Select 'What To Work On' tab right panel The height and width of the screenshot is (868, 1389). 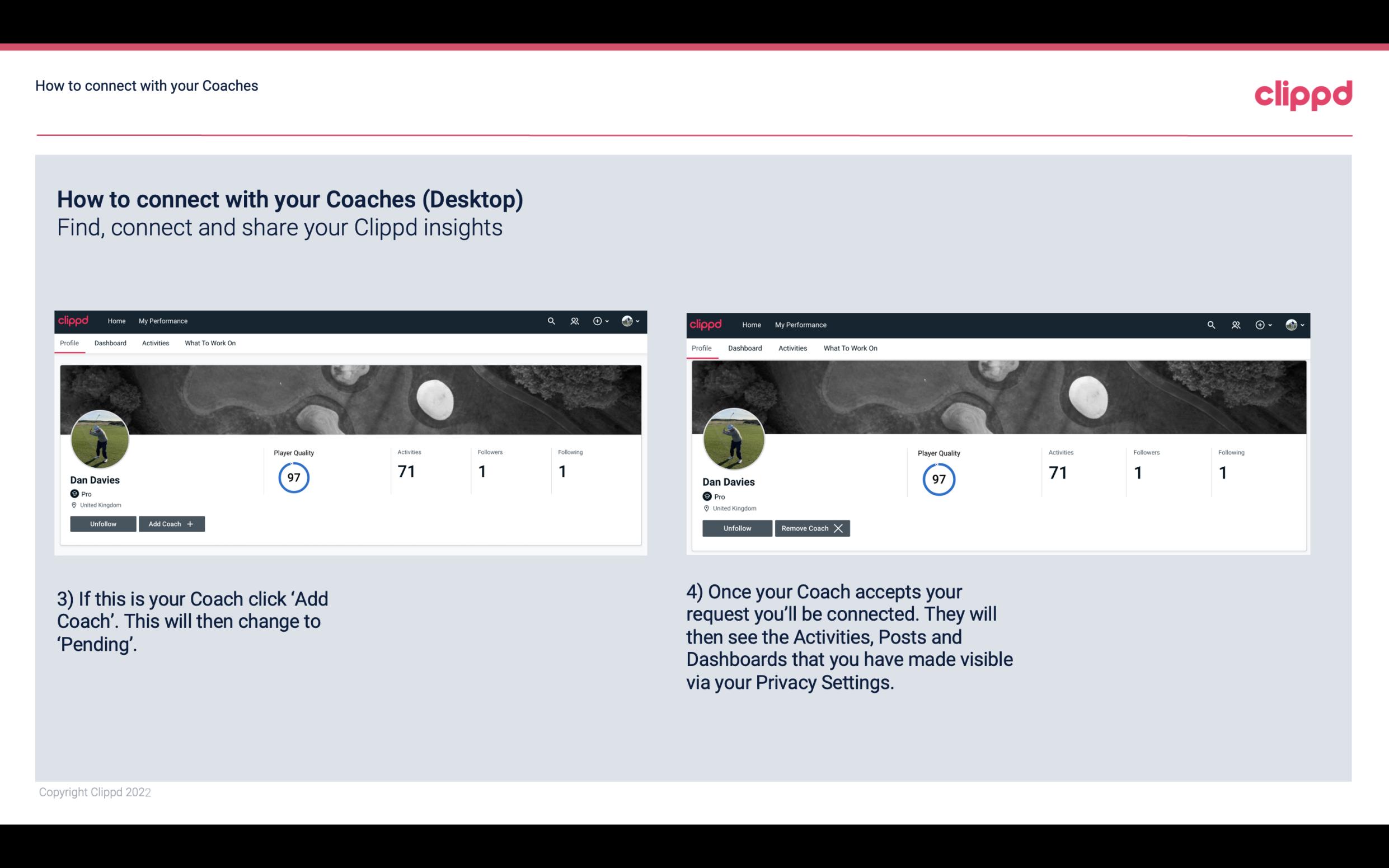pyautogui.click(x=850, y=347)
